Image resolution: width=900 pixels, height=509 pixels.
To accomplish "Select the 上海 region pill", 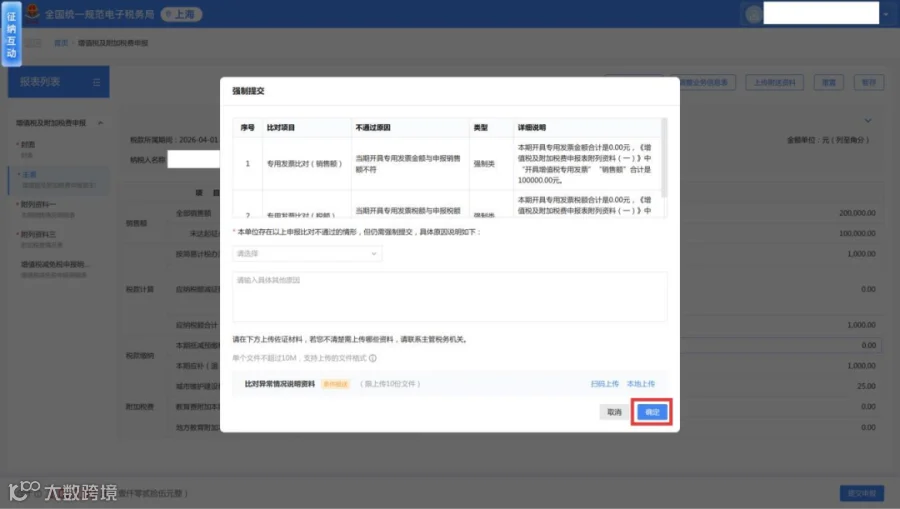I will pyautogui.click(x=181, y=14).
